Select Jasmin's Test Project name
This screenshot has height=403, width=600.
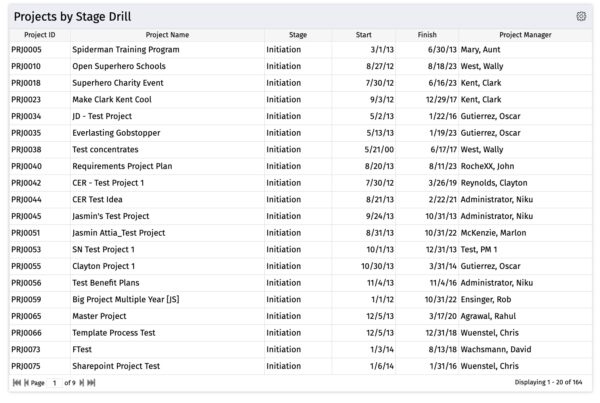111,216
